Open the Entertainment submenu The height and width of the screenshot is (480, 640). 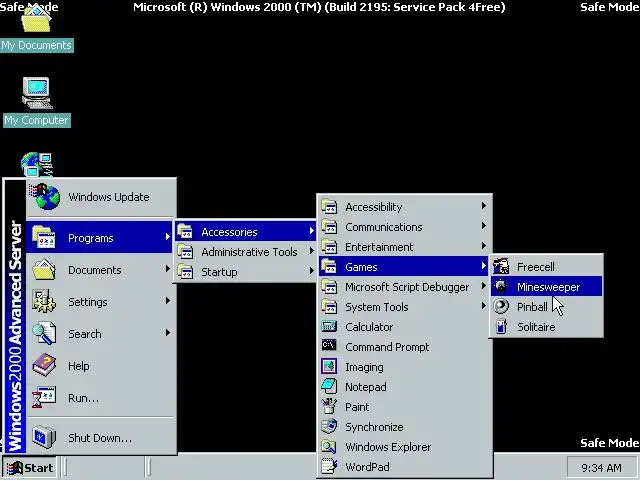point(404,247)
